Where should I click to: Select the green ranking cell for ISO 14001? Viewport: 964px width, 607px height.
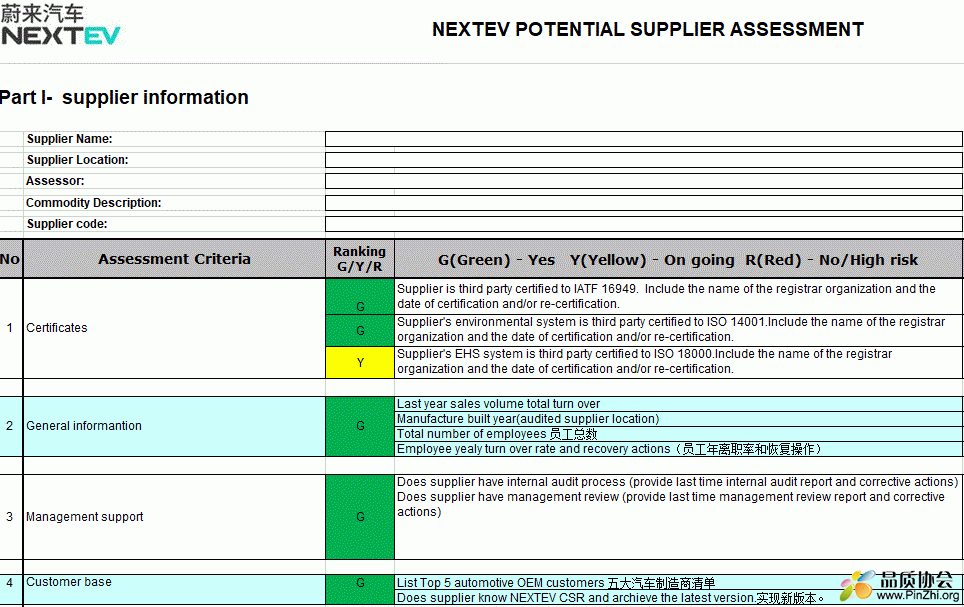360,331
